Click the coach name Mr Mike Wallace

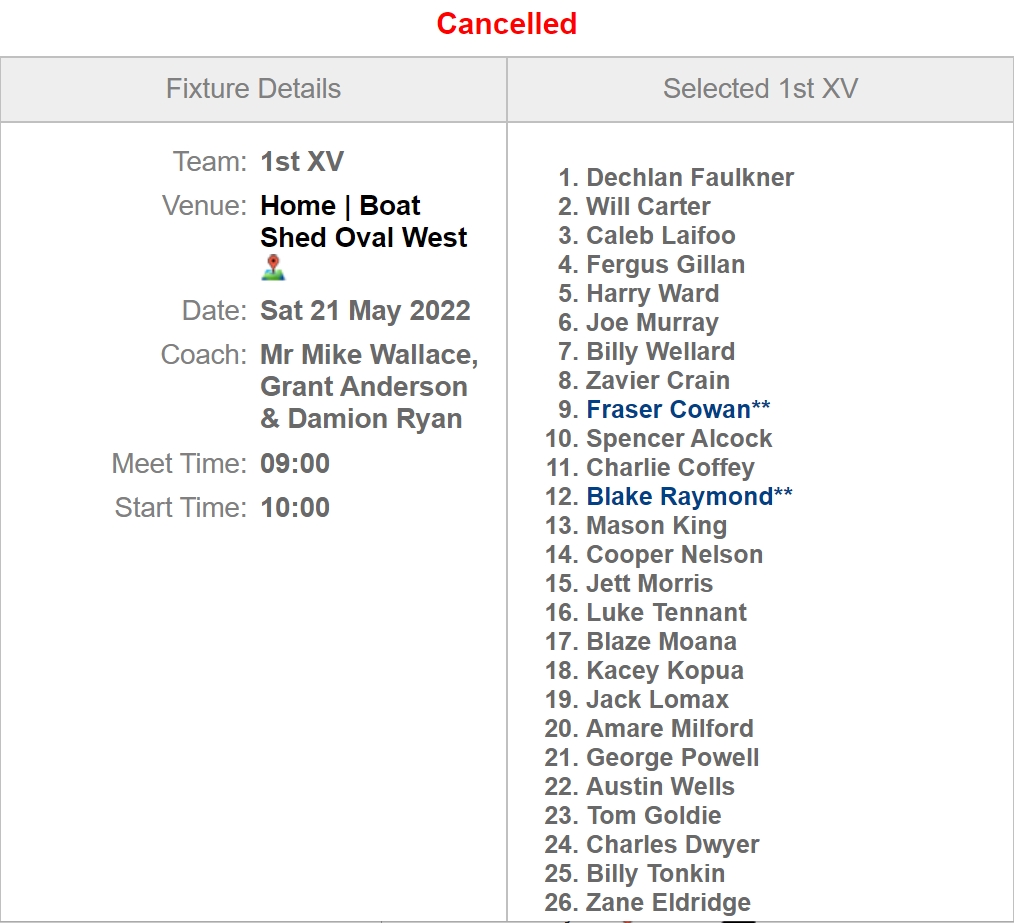pos(369,355)
